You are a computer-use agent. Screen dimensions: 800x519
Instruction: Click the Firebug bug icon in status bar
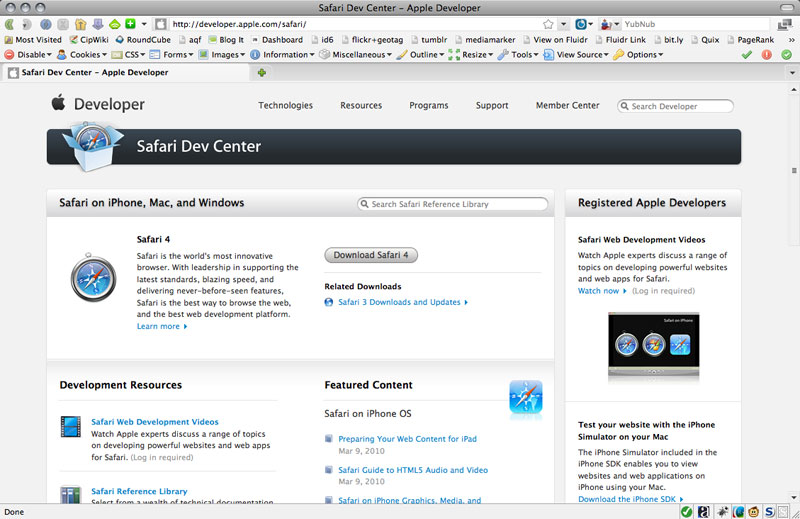point(720,512)
